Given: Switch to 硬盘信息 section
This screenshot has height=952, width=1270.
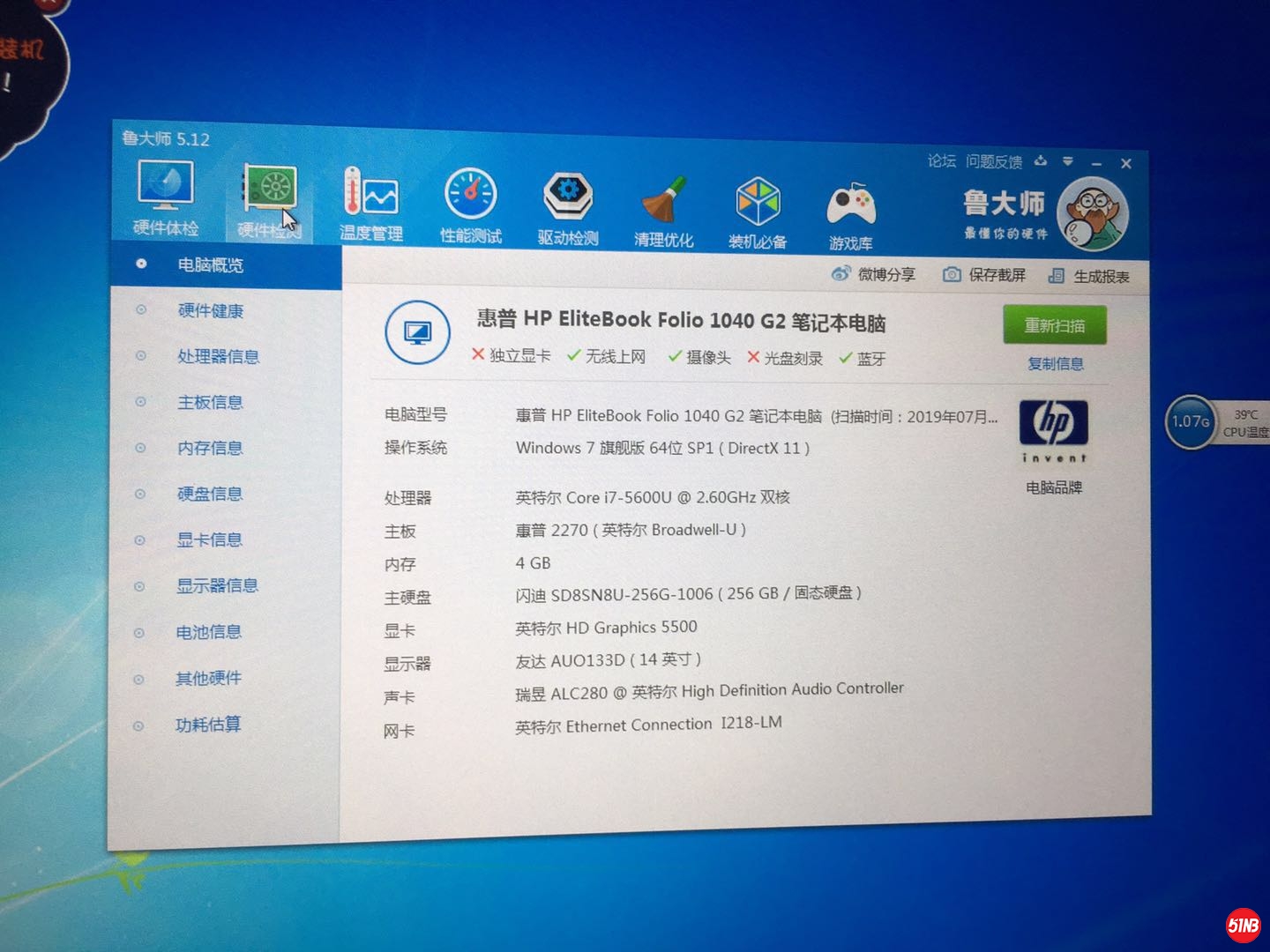Looking at the screenshot, I should coord(210,494).
